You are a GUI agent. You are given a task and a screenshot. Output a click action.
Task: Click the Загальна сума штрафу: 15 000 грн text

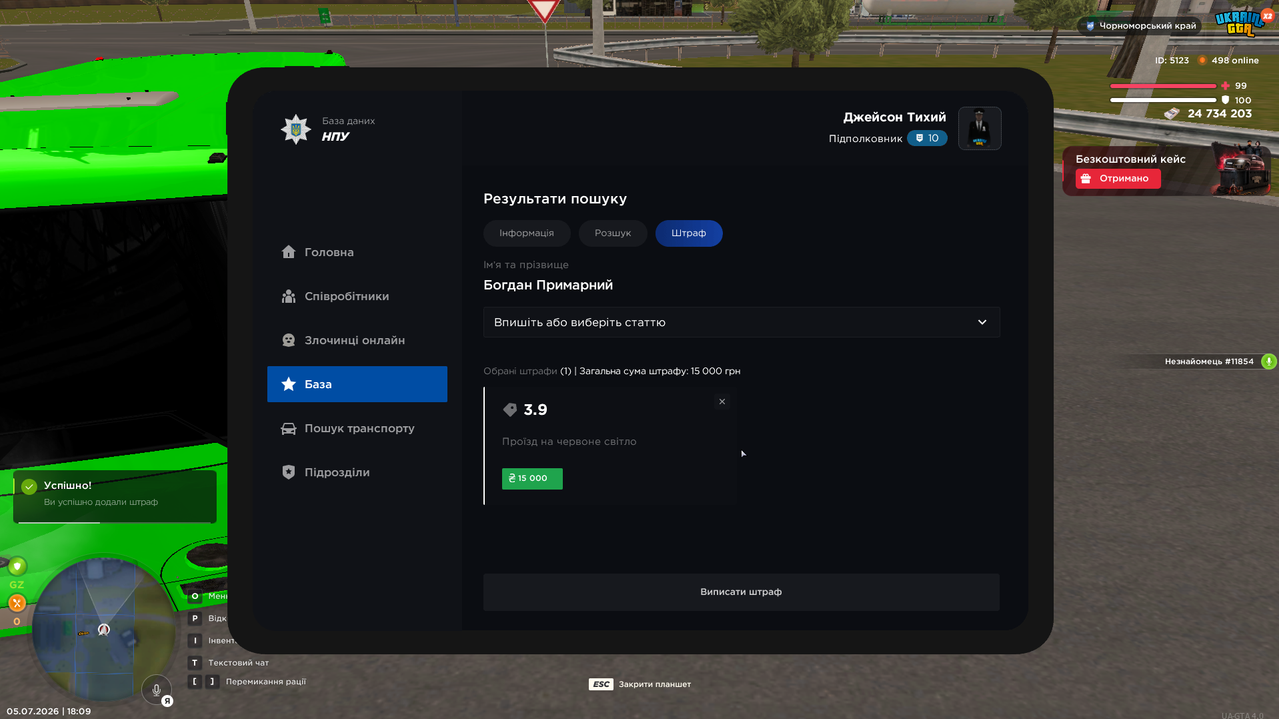[x=660, y=371]
